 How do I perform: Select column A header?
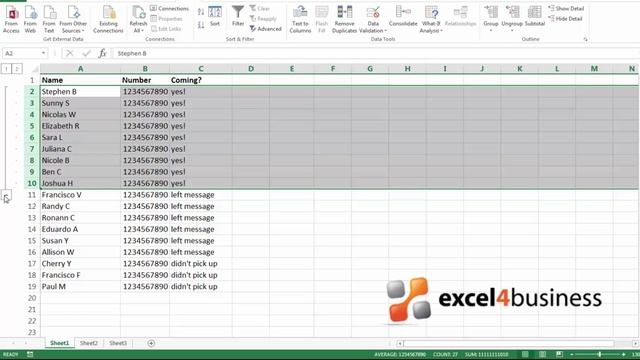pyautogui.click(x=80, y=69)
